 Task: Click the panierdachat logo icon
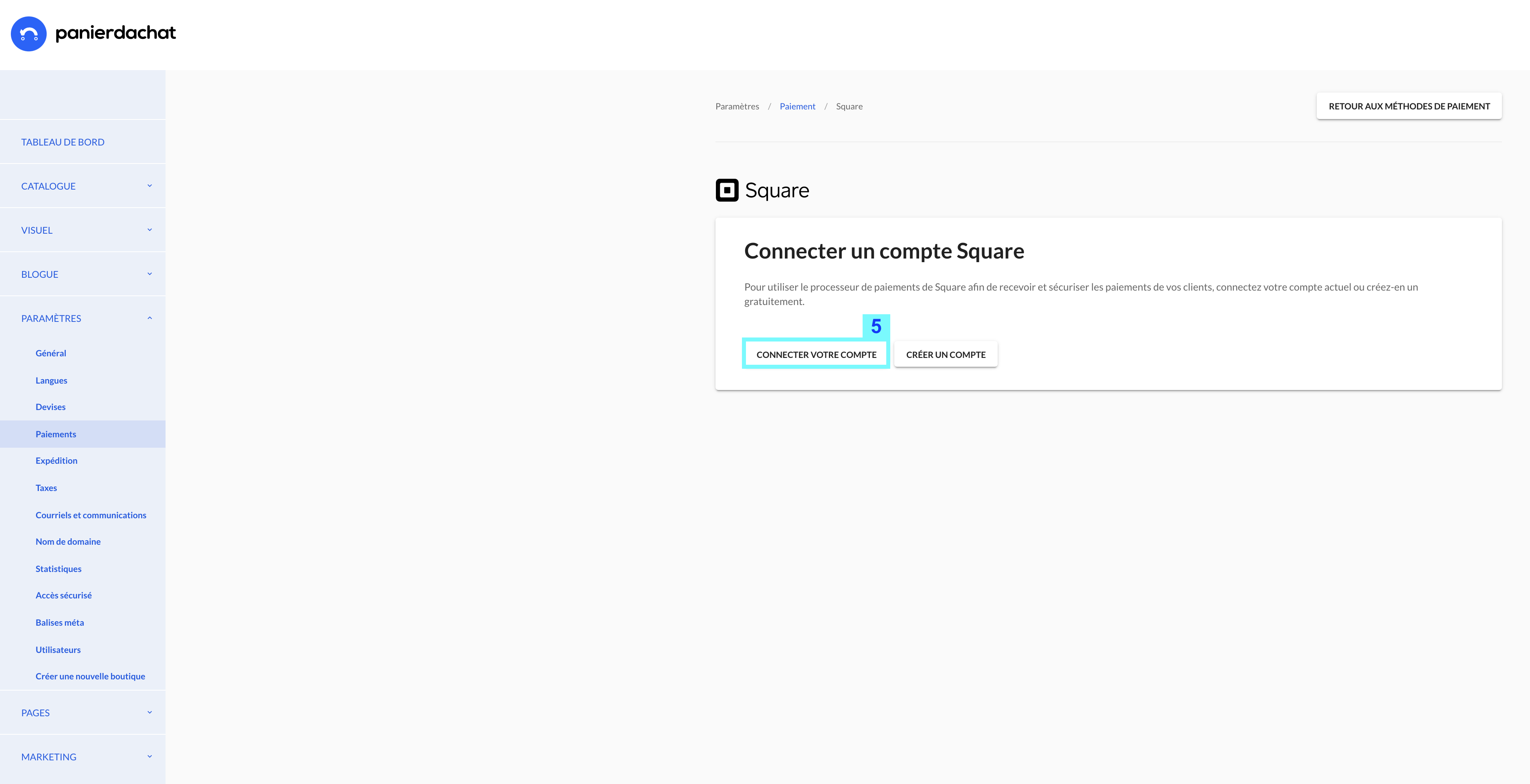coord(28,34)
